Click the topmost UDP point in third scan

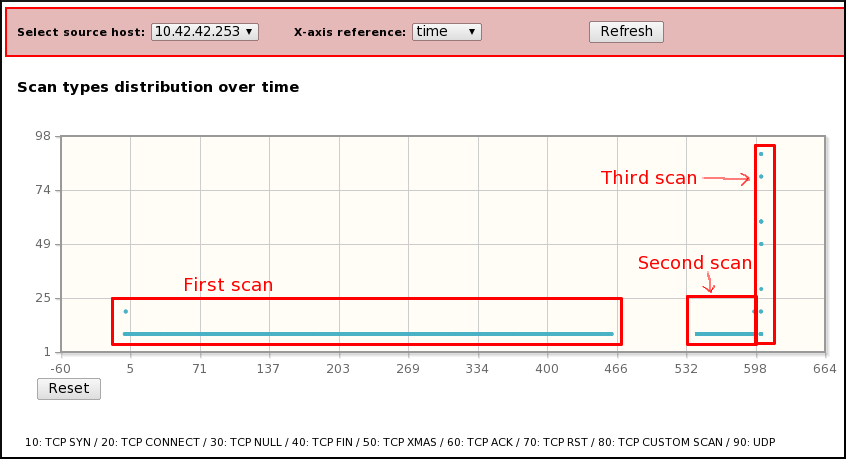coord(761,154)
